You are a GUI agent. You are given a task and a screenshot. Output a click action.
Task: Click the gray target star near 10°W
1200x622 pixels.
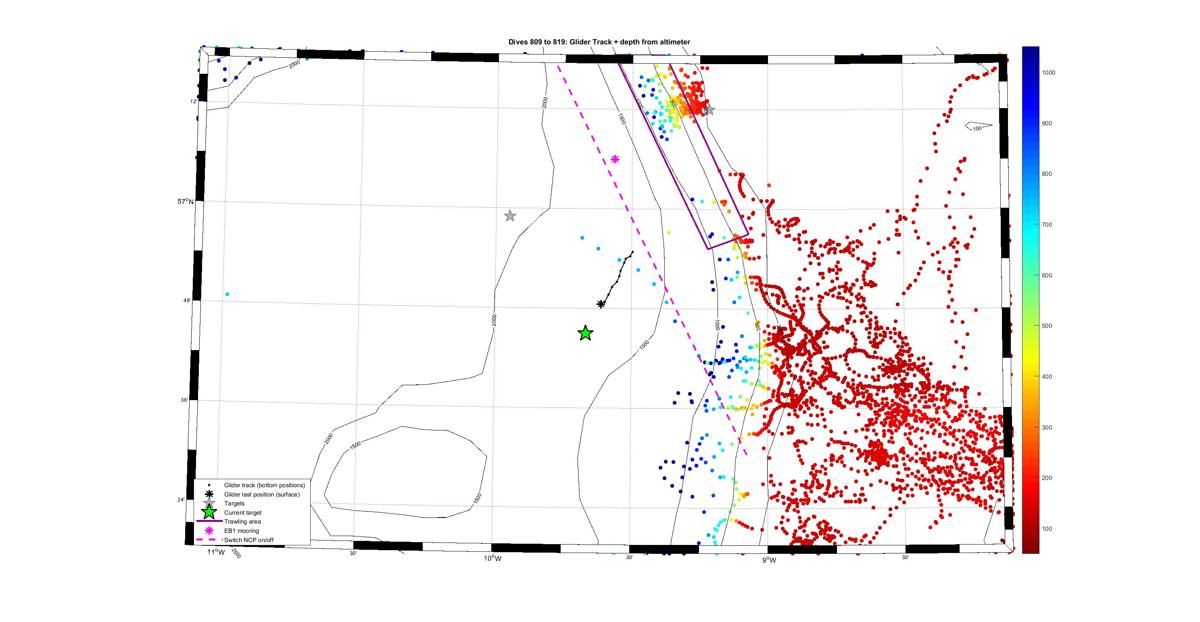pos(510,216)
